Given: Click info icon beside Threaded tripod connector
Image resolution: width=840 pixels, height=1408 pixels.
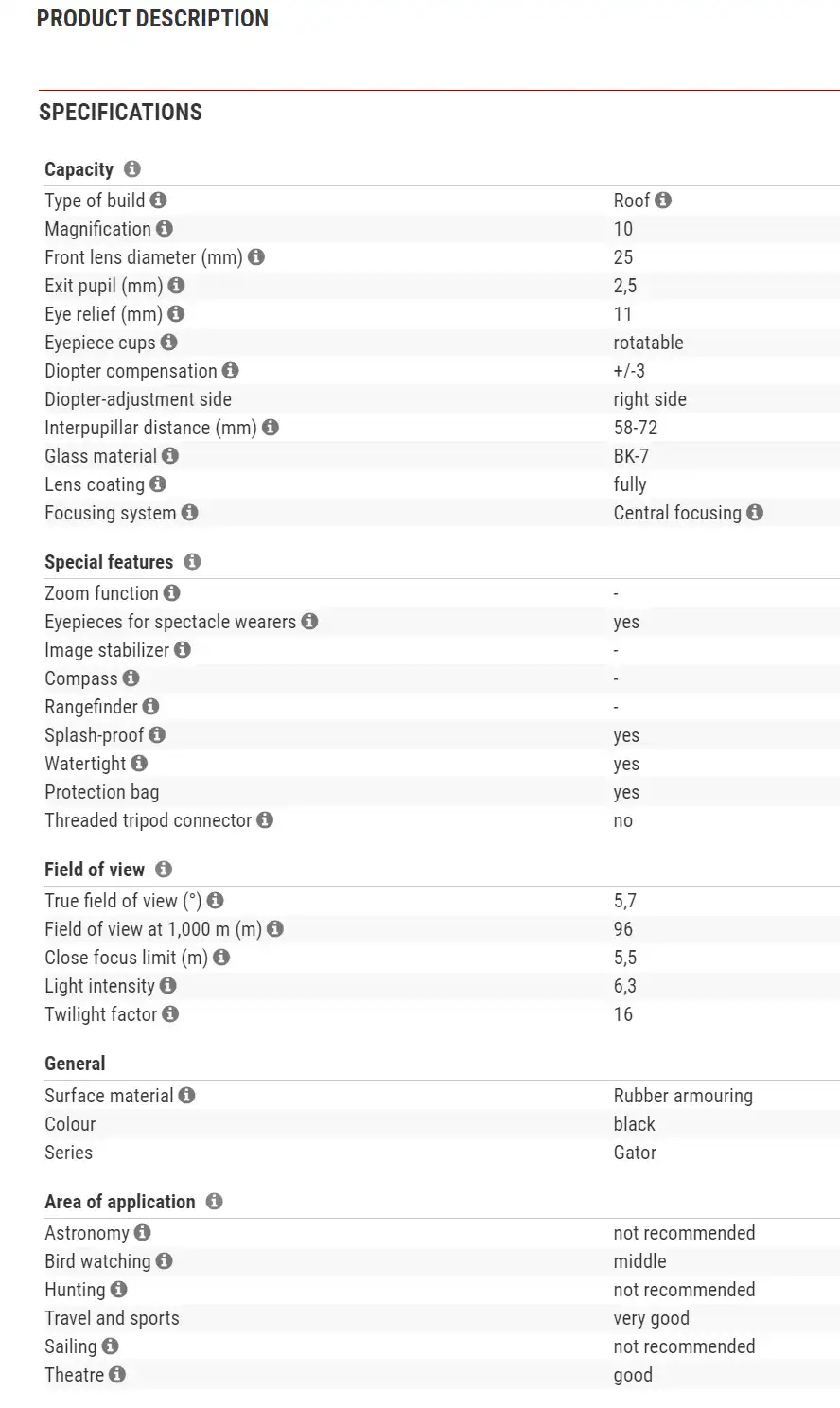Looking at the screenshot, I should tap(265, 820).
